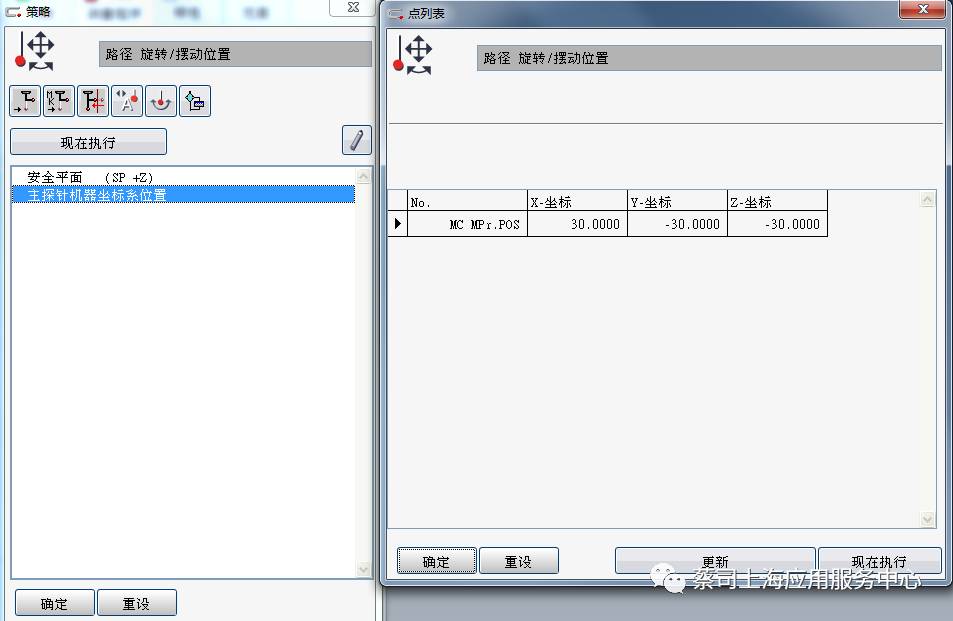Click 现在执行 button in the strategy panel
This screenshot has height=621, width=953.
point(88,142)
